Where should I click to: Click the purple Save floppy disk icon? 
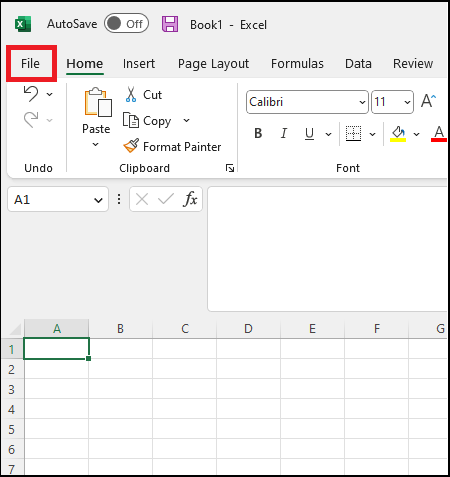170,24
